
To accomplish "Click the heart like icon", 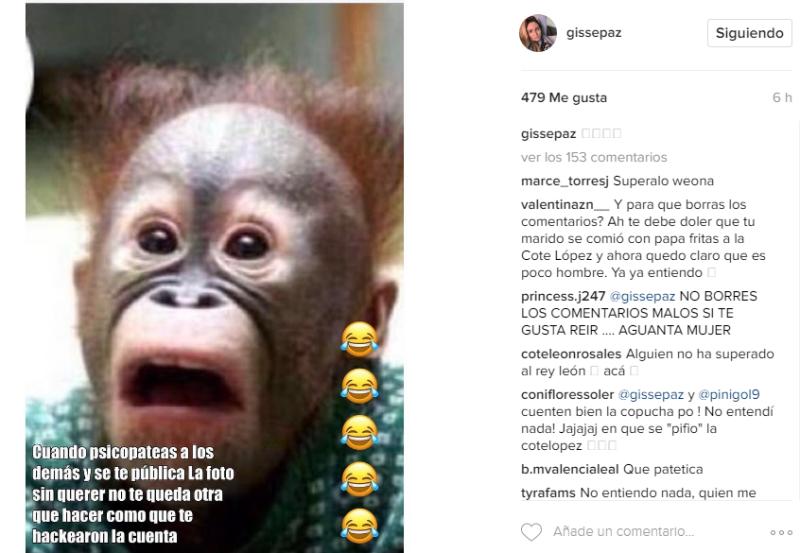I will tap(531, 532).
